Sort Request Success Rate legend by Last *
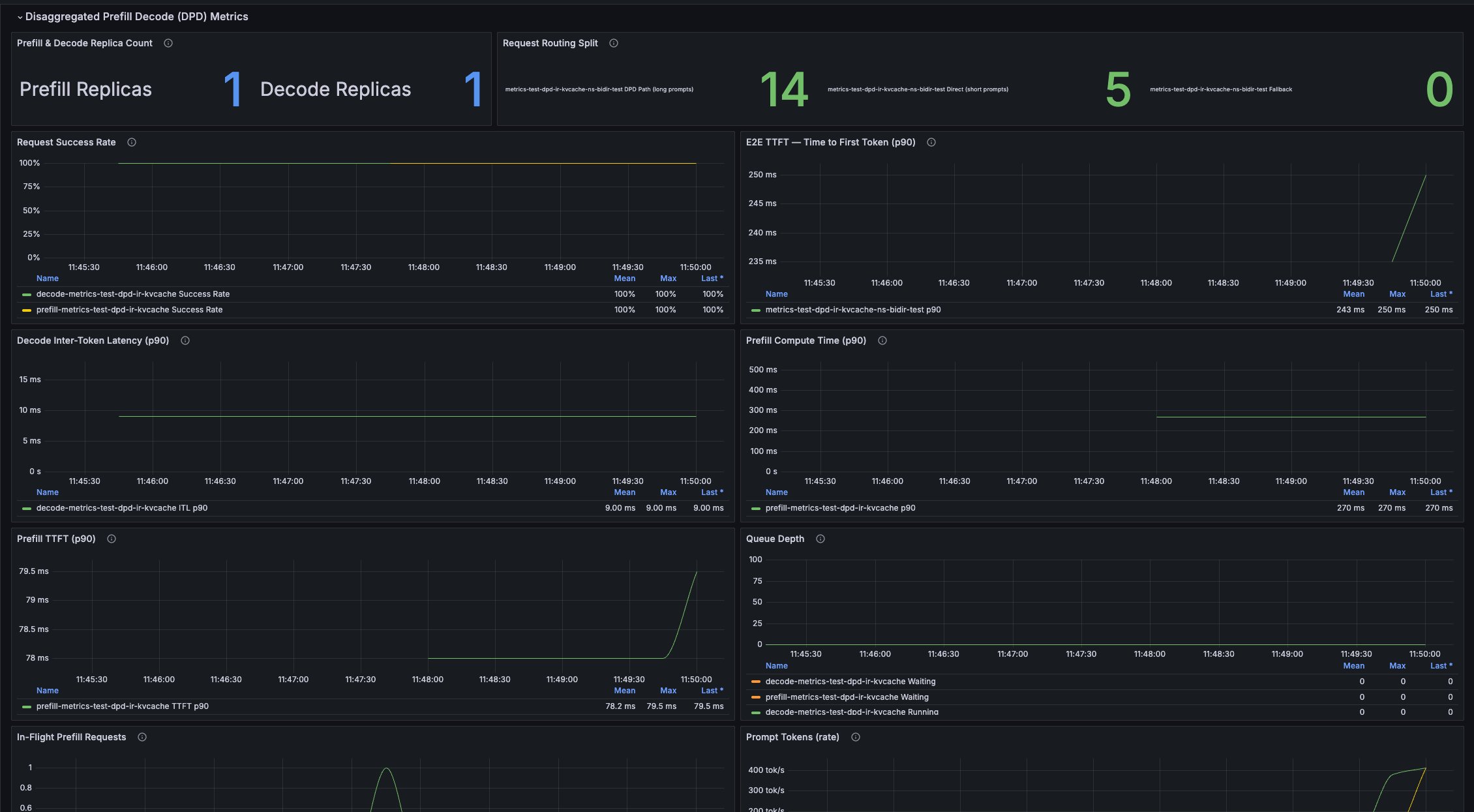Image resolution: width=1474 pixels, height=812 pixels. tap(712, 278)
